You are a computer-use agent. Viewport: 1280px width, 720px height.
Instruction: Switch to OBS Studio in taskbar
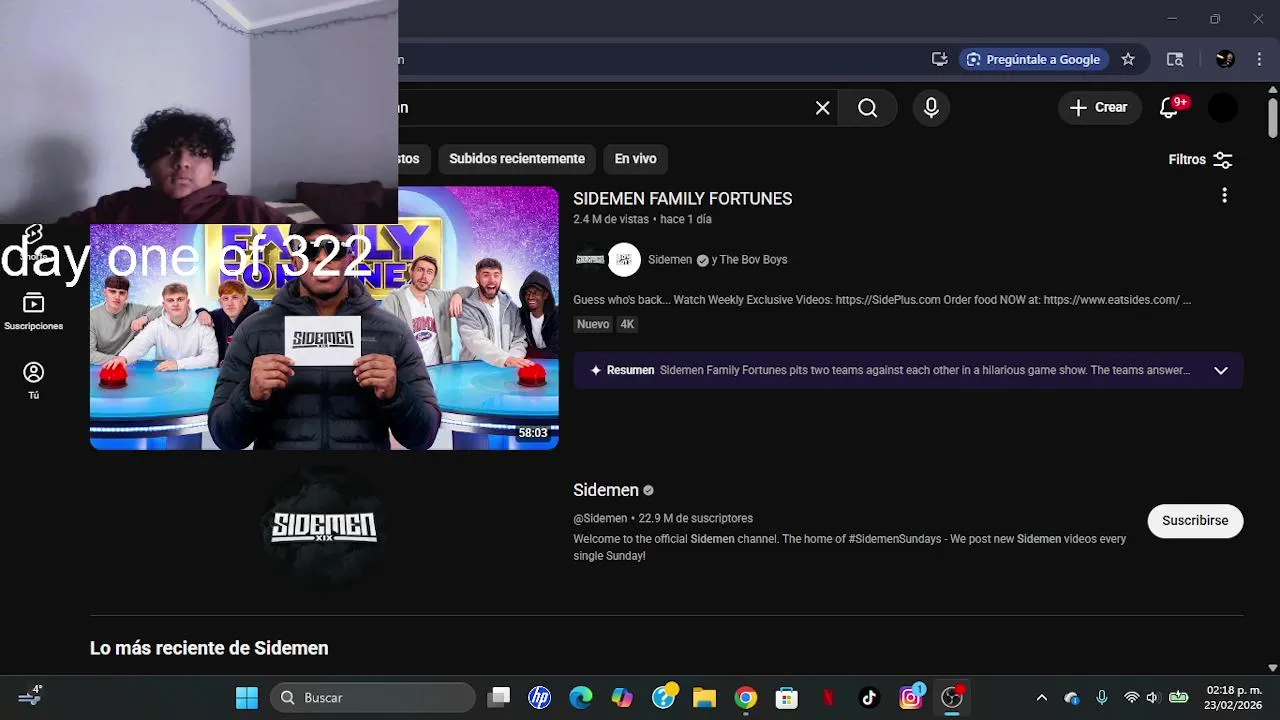(x=952, y=698)
